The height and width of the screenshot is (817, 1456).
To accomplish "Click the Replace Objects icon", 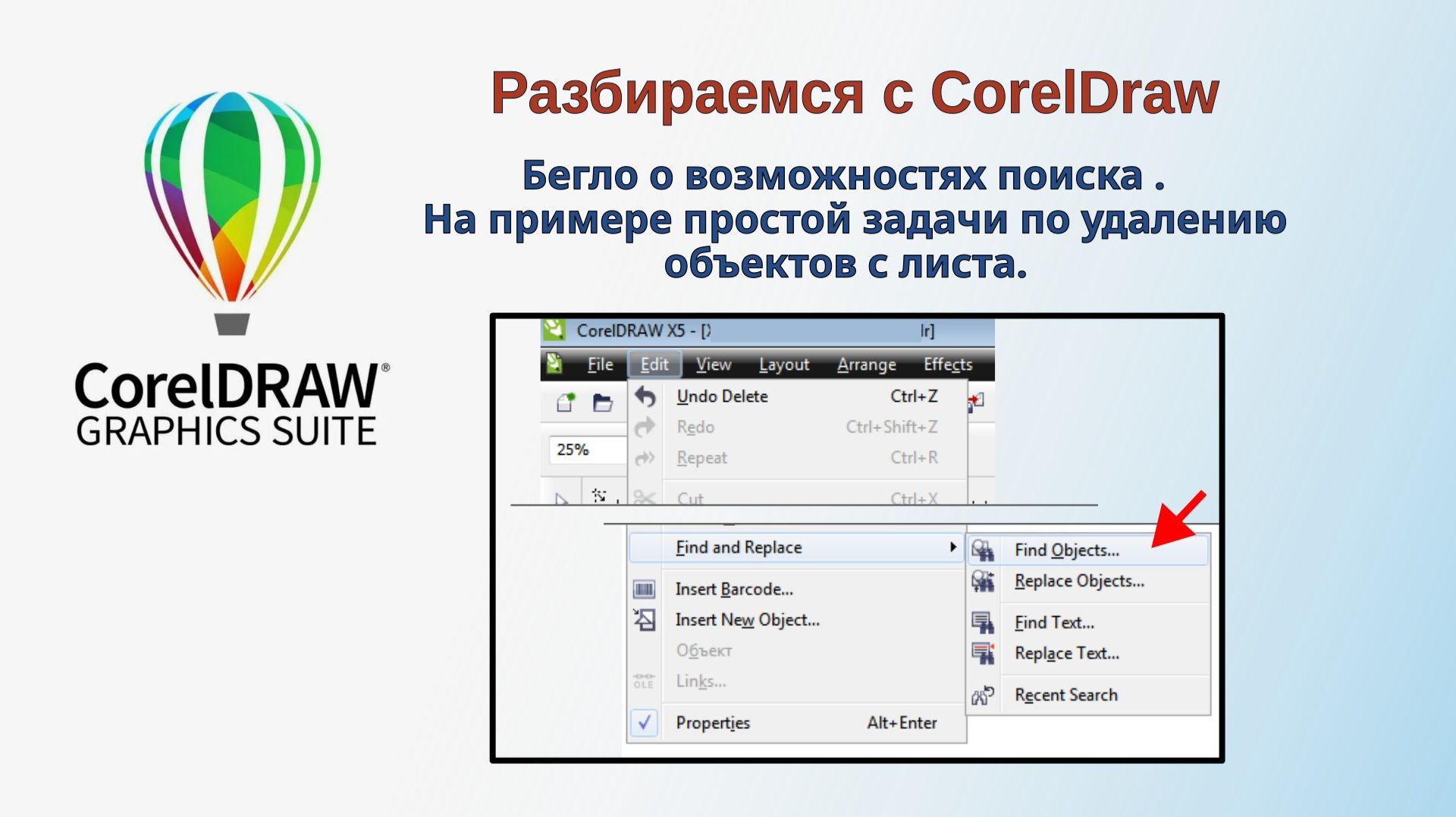I will [x=985, y=581].
